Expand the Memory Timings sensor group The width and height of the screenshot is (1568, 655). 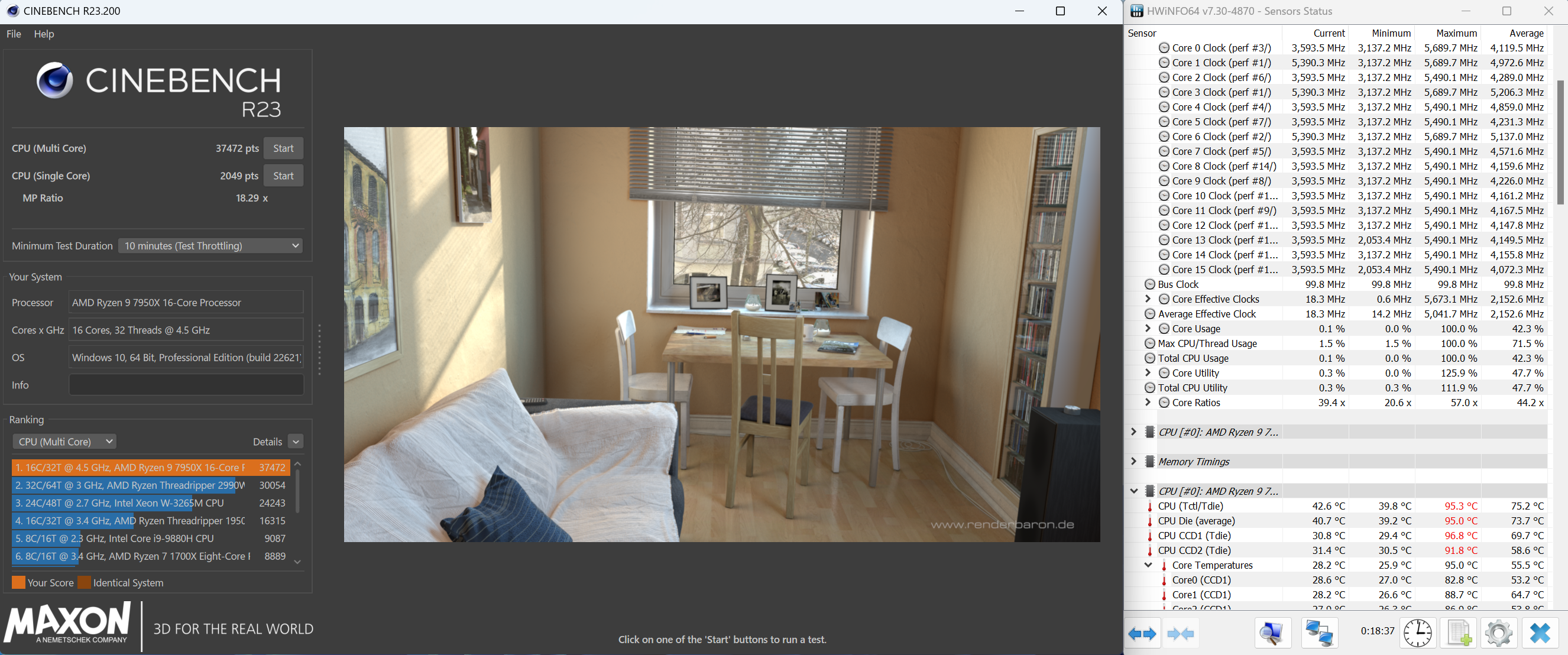click(1133, 462)
